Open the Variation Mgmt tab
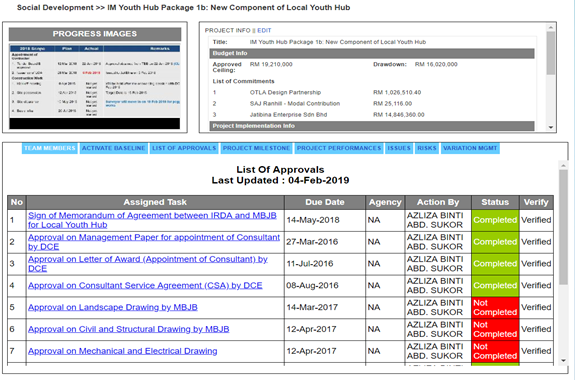 tap(470, 148)
